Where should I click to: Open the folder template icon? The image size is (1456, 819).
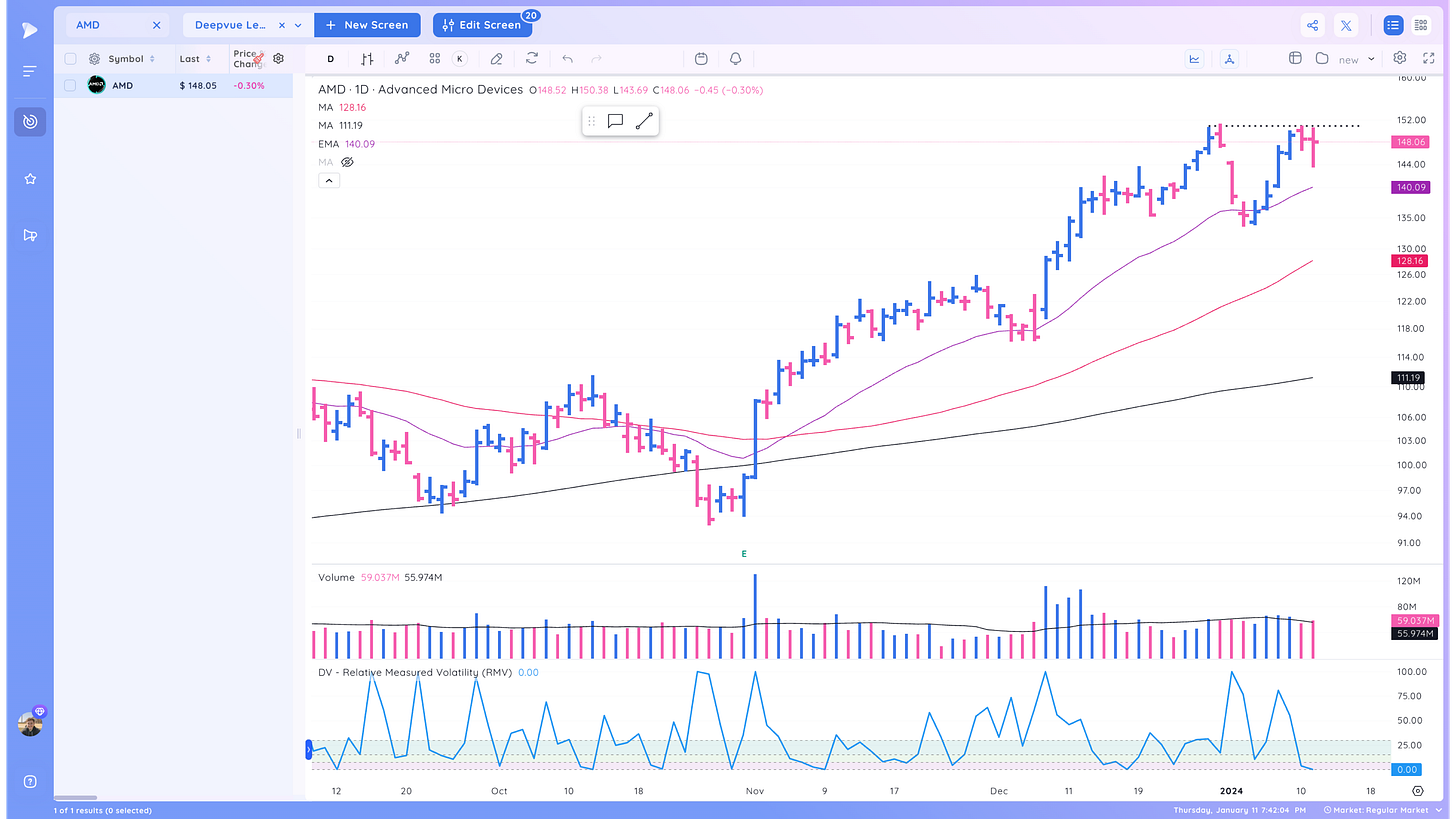tap(1322, 59)
